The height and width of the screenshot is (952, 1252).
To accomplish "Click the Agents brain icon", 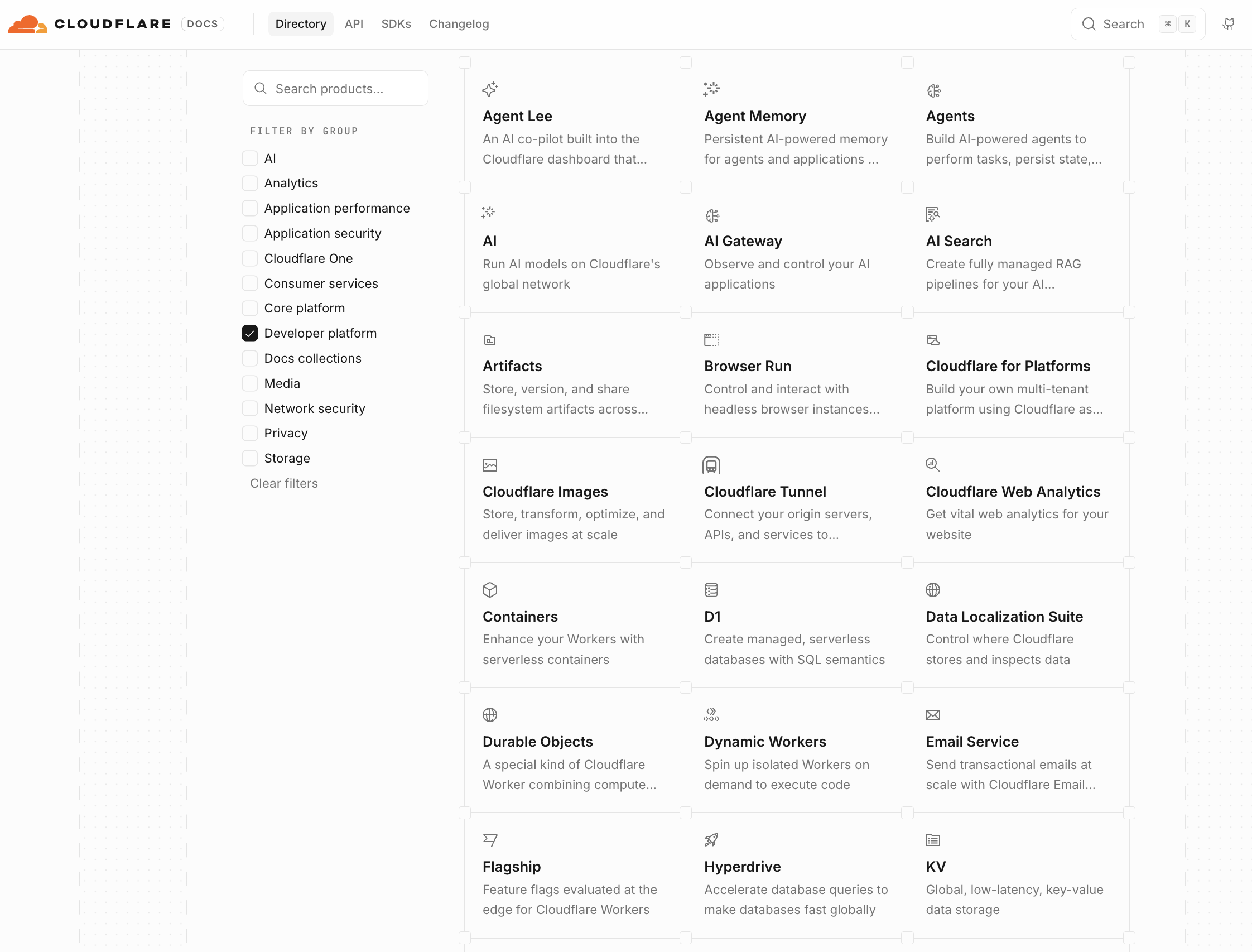I will (x=933, y=90).
